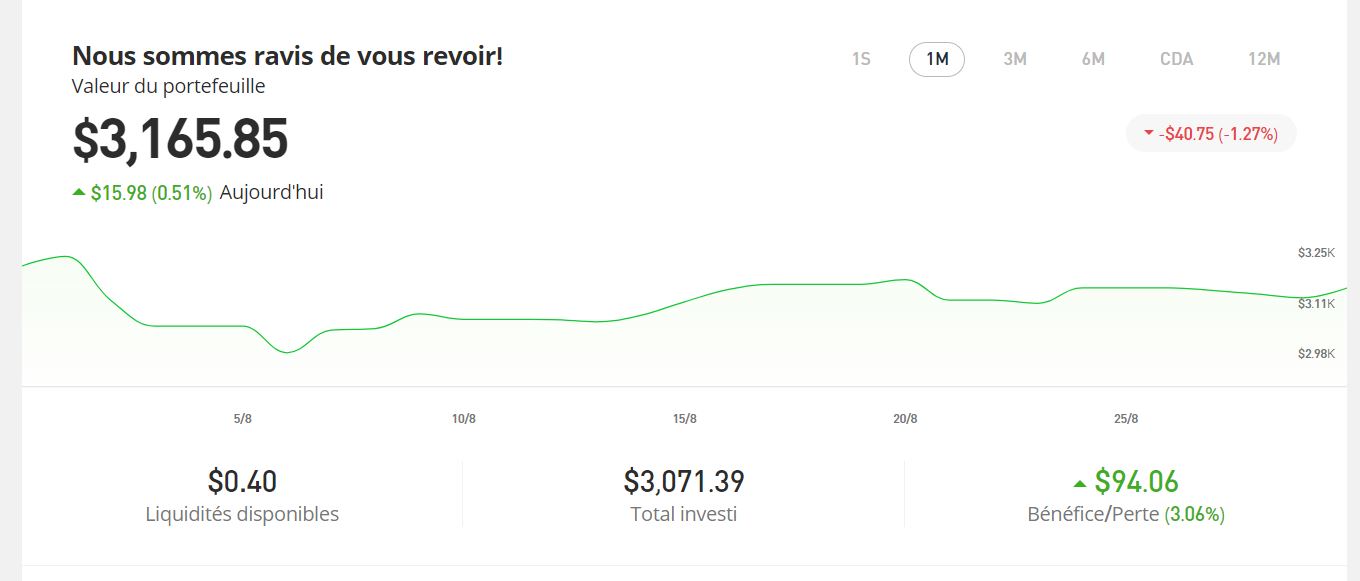Click the Valeur du portefeuille subtitle
This screenshot has height=581, width=1360.
click(168, 86)
